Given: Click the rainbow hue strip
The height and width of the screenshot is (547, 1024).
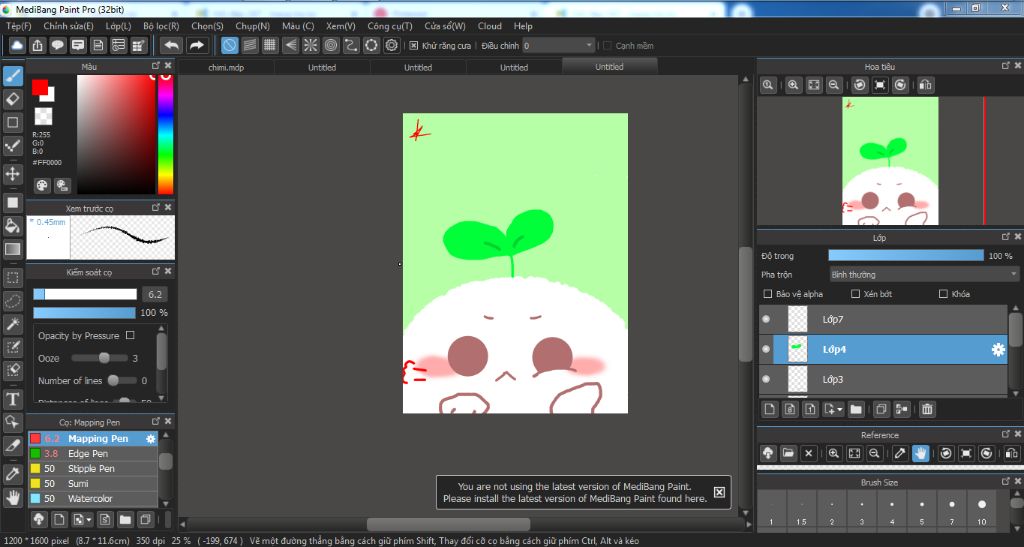Looking at the screenshot, I should (x=166, y=134).
